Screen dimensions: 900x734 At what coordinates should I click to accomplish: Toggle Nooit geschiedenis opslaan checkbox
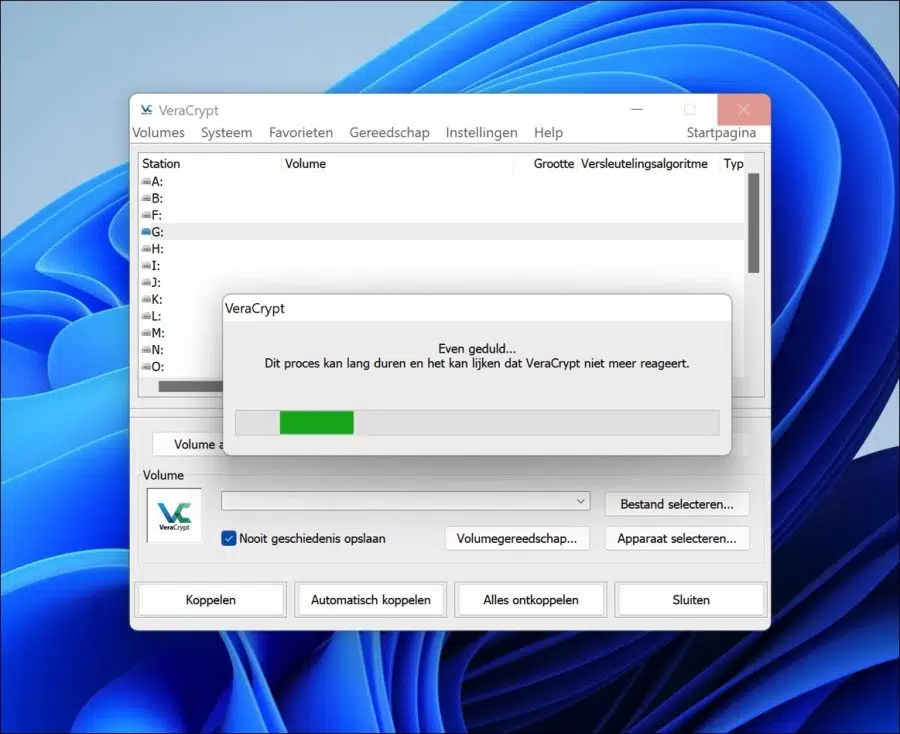point(228,538)
